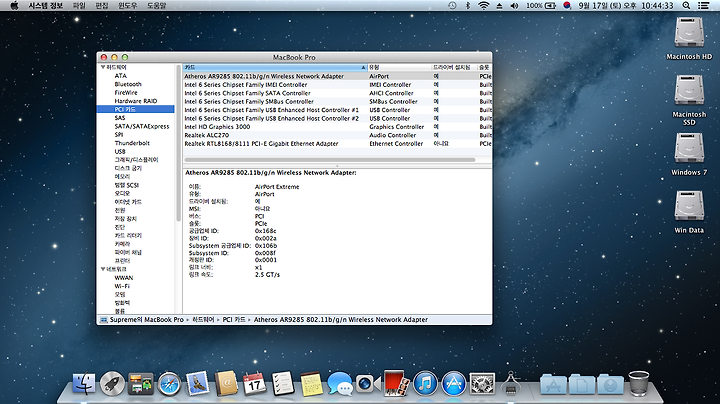Select Intel 6 Series SATA Controller row
The height and width of the screenshot is (404, 720).
click(338, 93)
